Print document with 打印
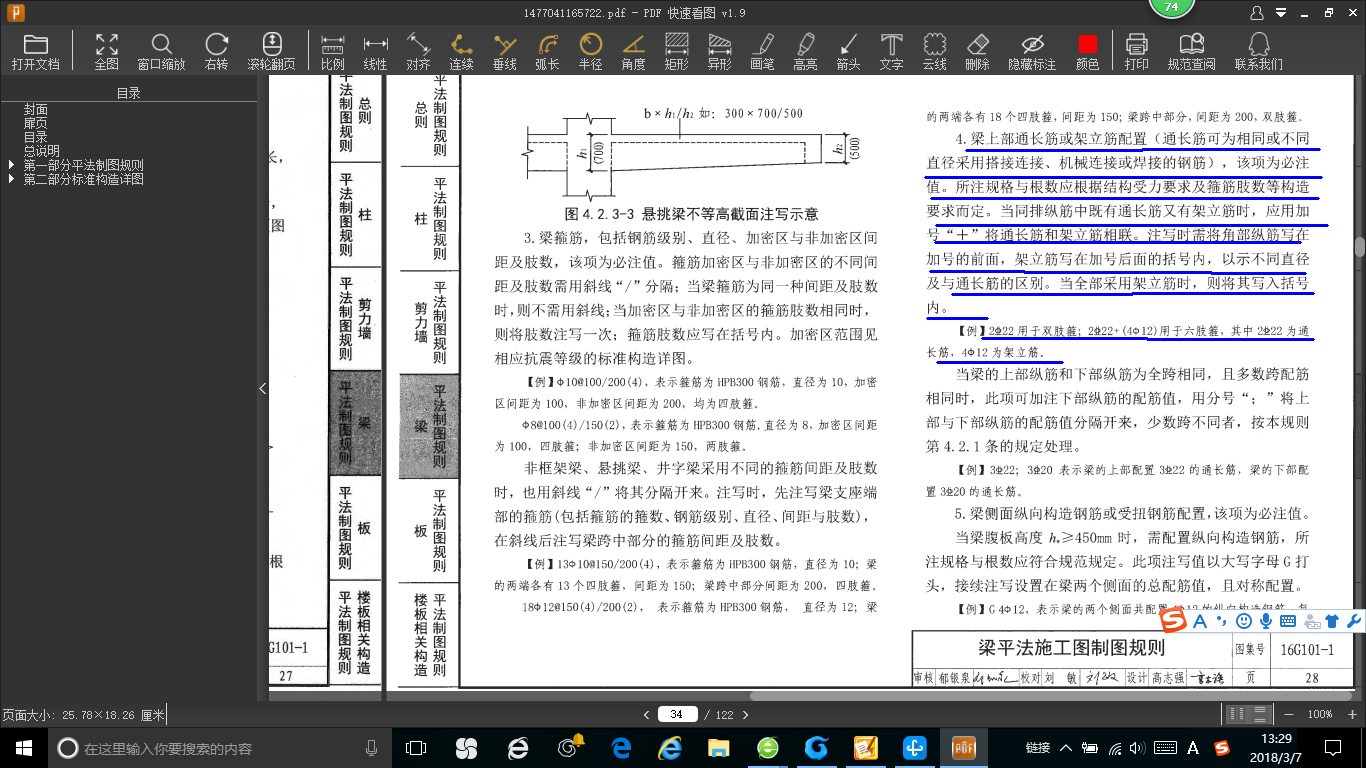The width and height of the screenshot is (1366, 768). pos(1136,51)
